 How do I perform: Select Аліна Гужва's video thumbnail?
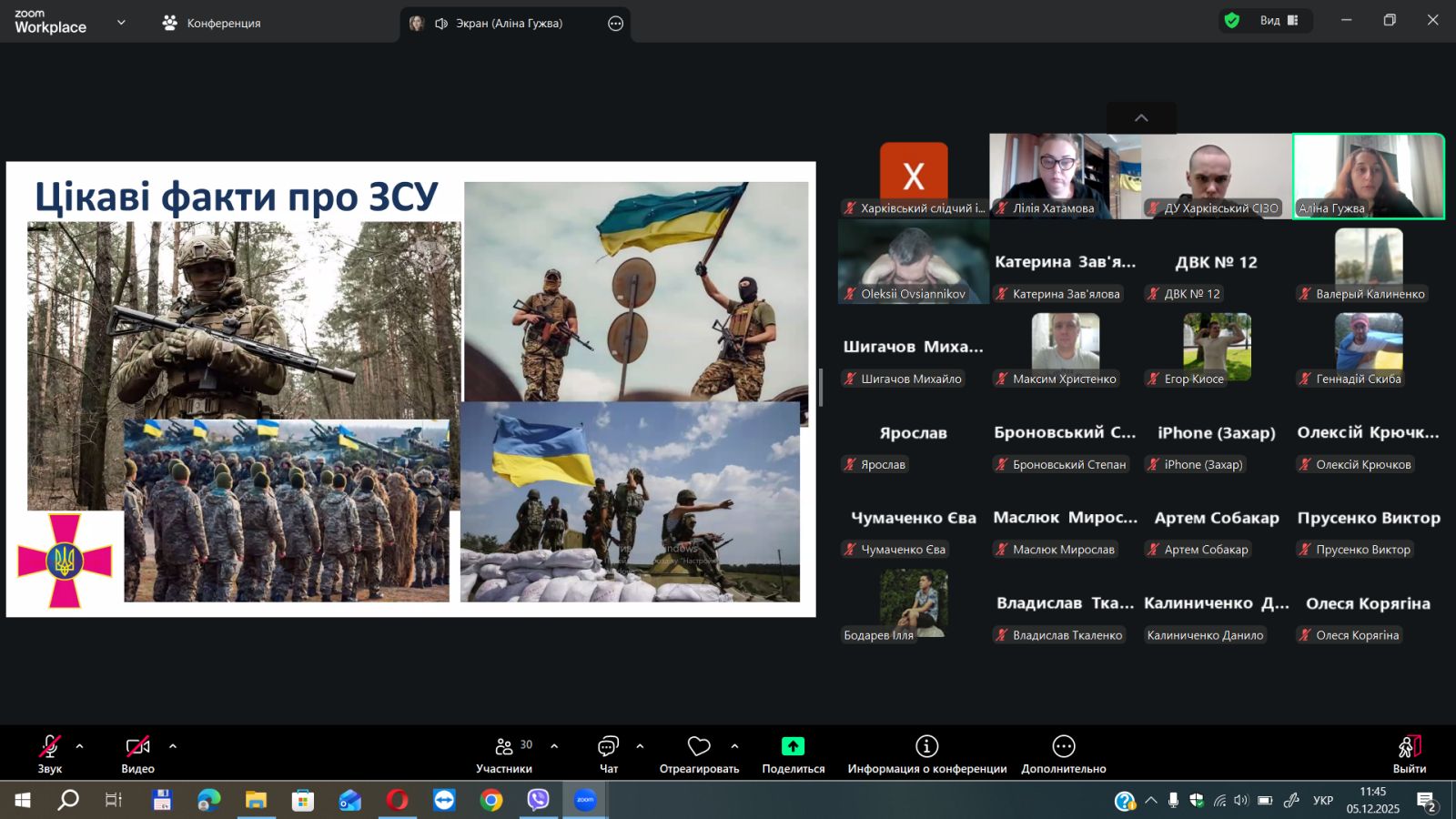(x=1368, y=177)
